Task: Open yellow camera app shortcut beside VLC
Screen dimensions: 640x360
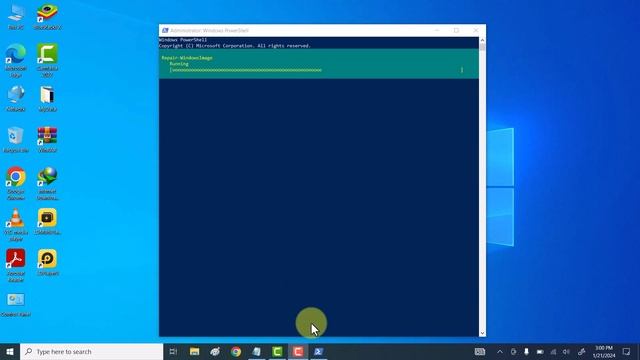Action: pos(47,222)
